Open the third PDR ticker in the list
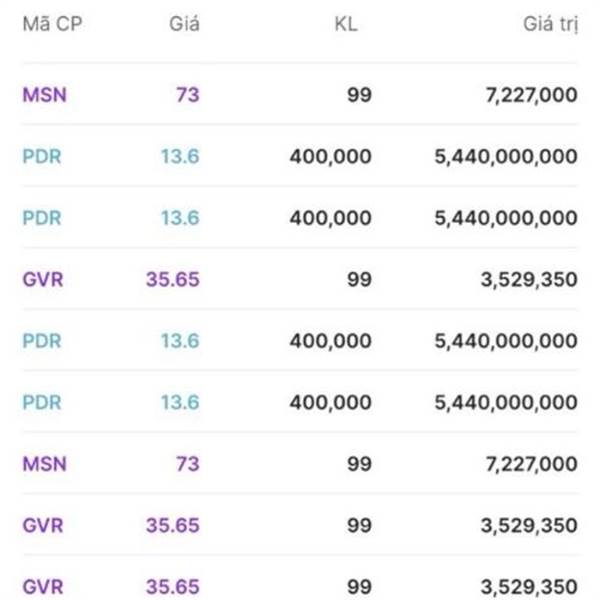 point(42,341)
